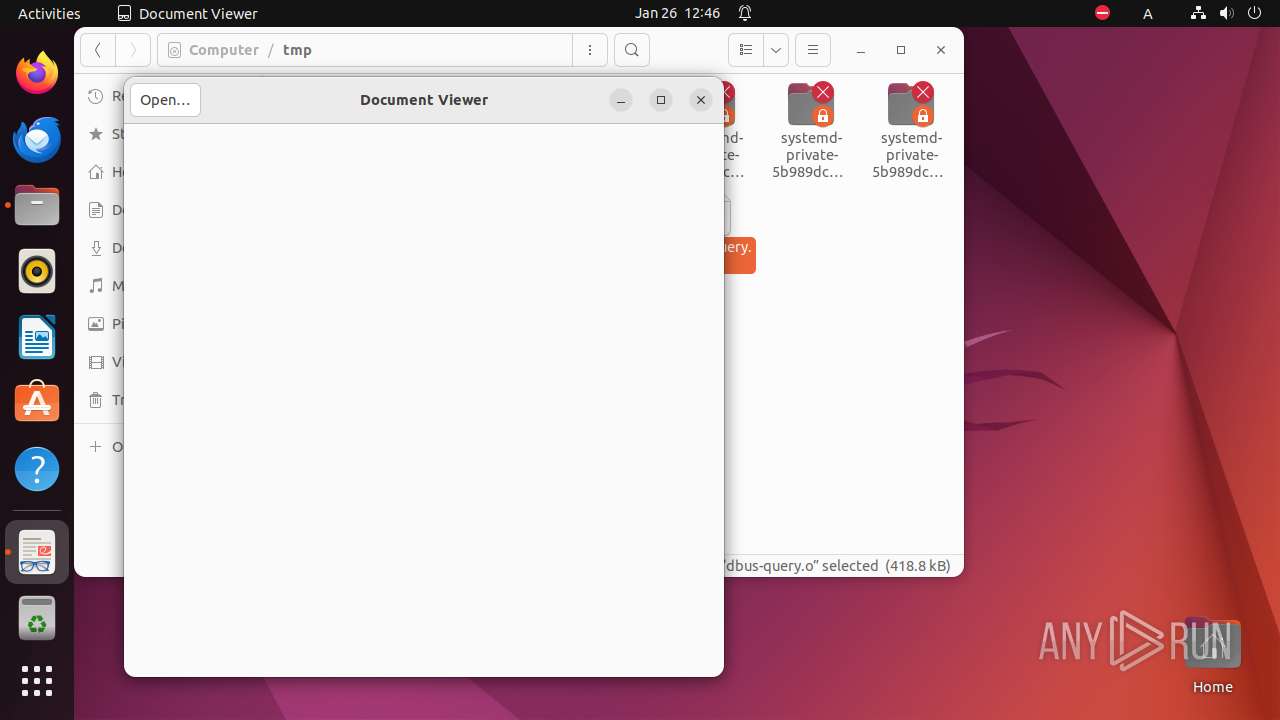This screenshot has height=720, width=1280.
Task: Launch Firefox from the dock
Action: tap(37, 74)
